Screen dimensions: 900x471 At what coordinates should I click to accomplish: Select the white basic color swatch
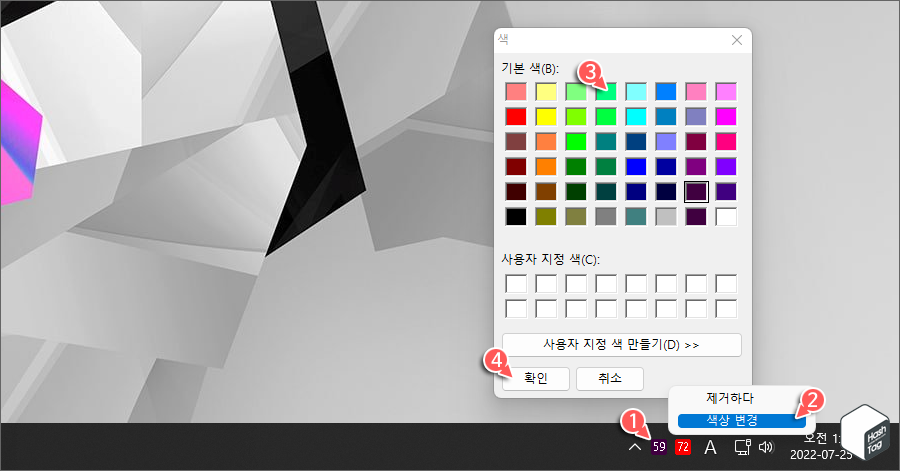coord(726,217)
